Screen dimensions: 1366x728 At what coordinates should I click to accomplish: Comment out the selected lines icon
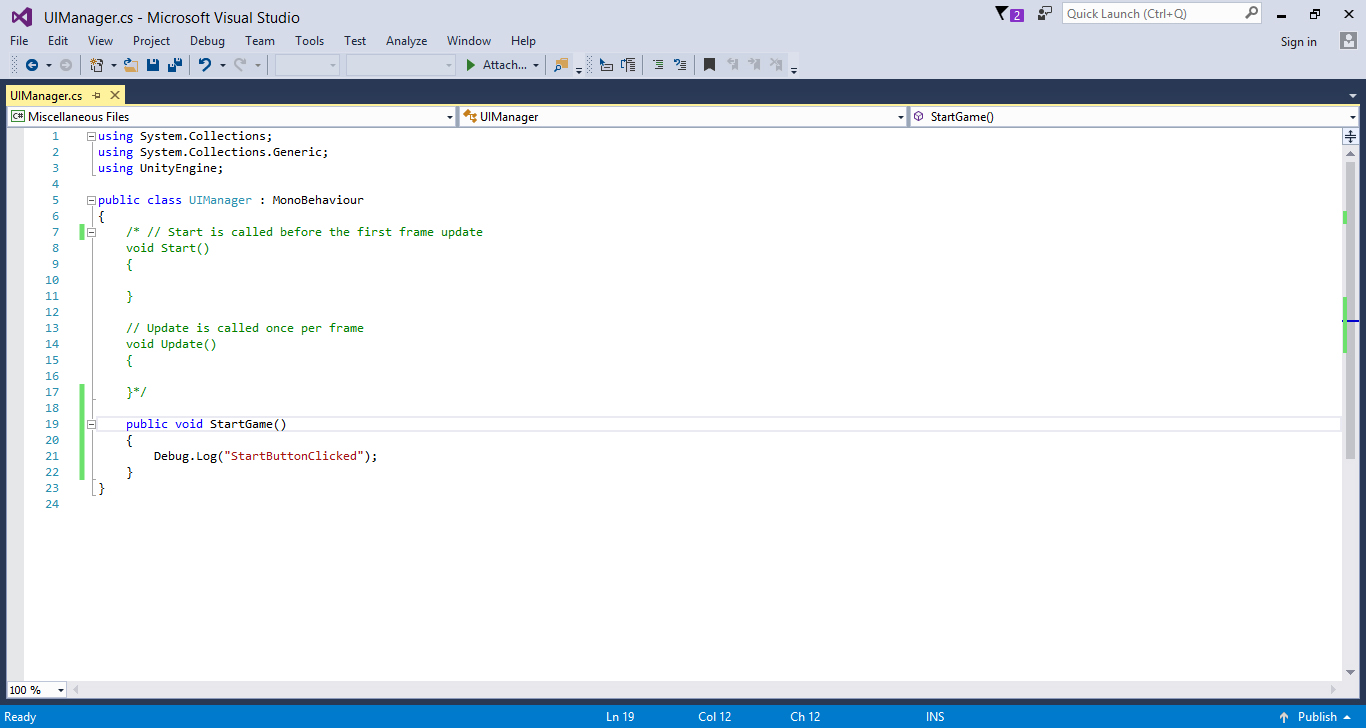(x=658, y=65)
